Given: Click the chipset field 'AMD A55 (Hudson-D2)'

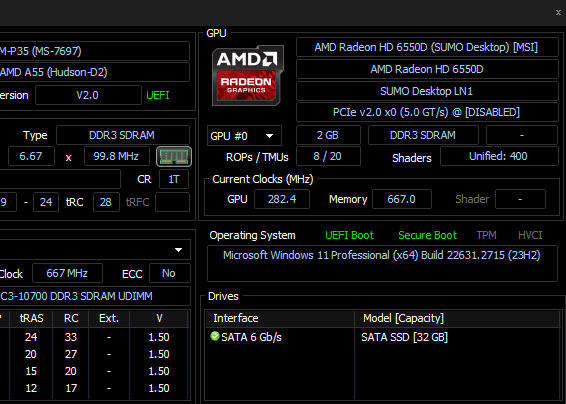Looking at the screenshot, I should click(x=95, y=72).
